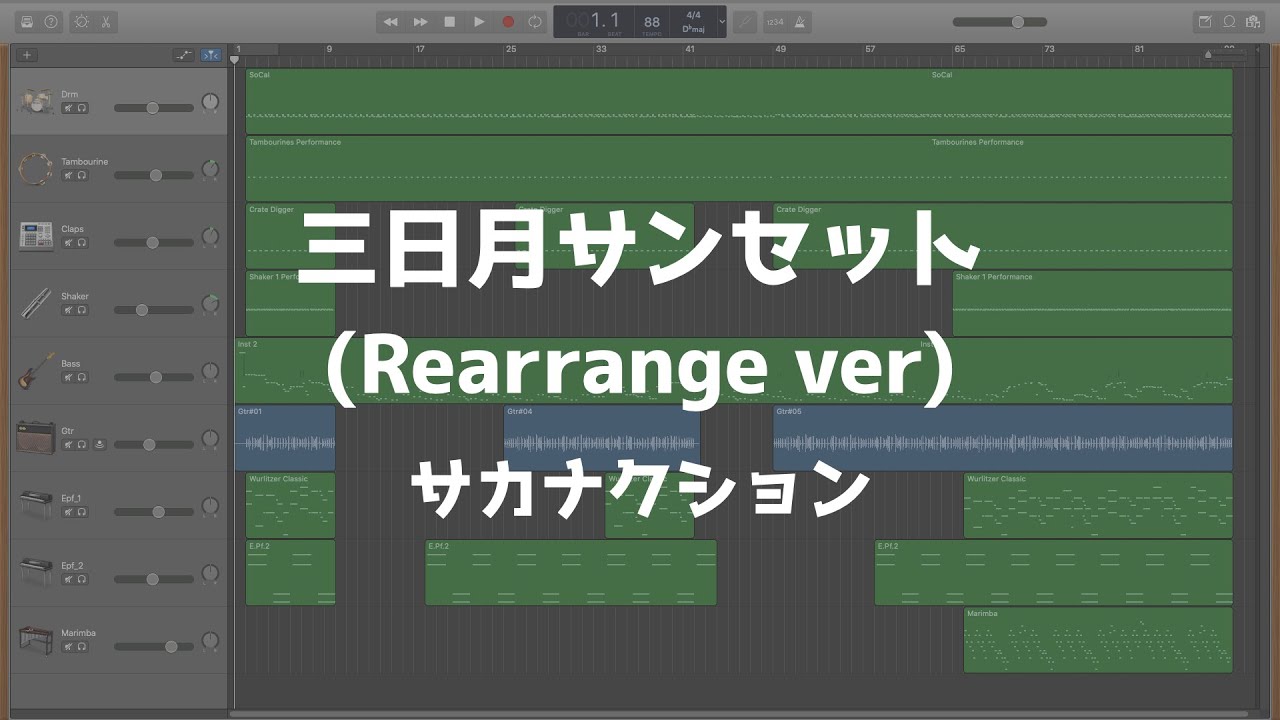
Task: Fast forward the playhead
Action: click(x=420, y=21)
